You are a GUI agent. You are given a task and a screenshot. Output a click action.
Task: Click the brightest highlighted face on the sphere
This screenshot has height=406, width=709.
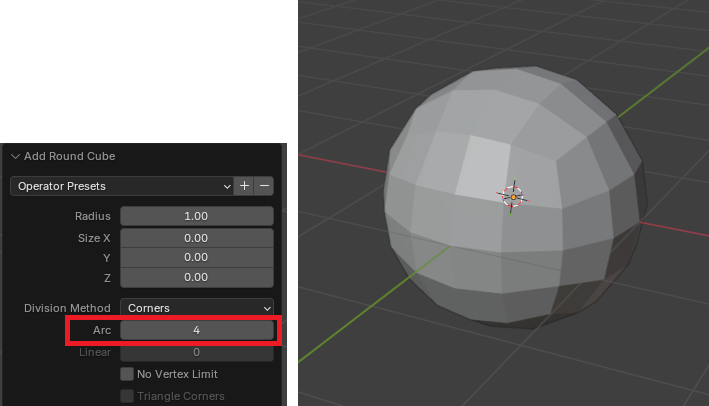482,166
